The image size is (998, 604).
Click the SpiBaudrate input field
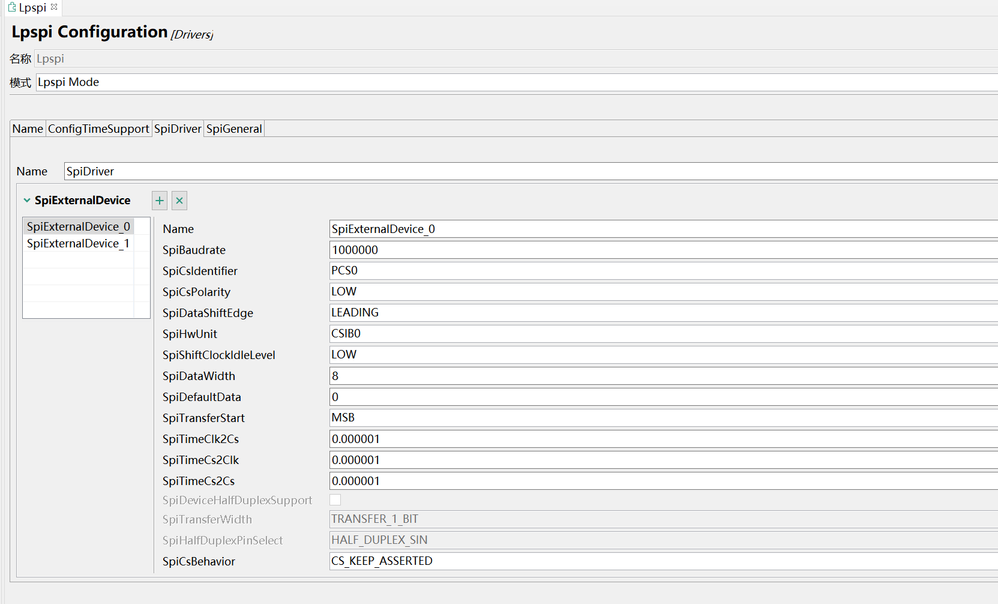(660, 250)
